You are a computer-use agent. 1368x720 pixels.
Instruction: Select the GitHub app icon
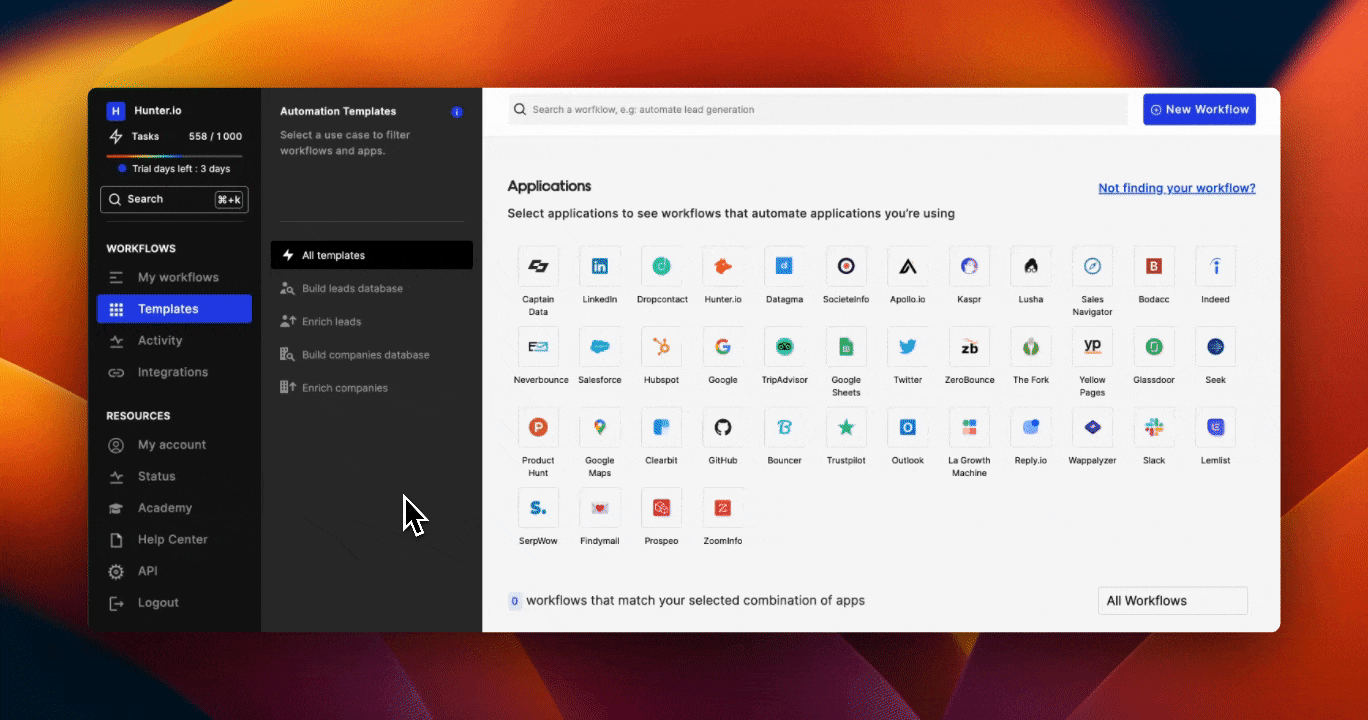point(723,427)
